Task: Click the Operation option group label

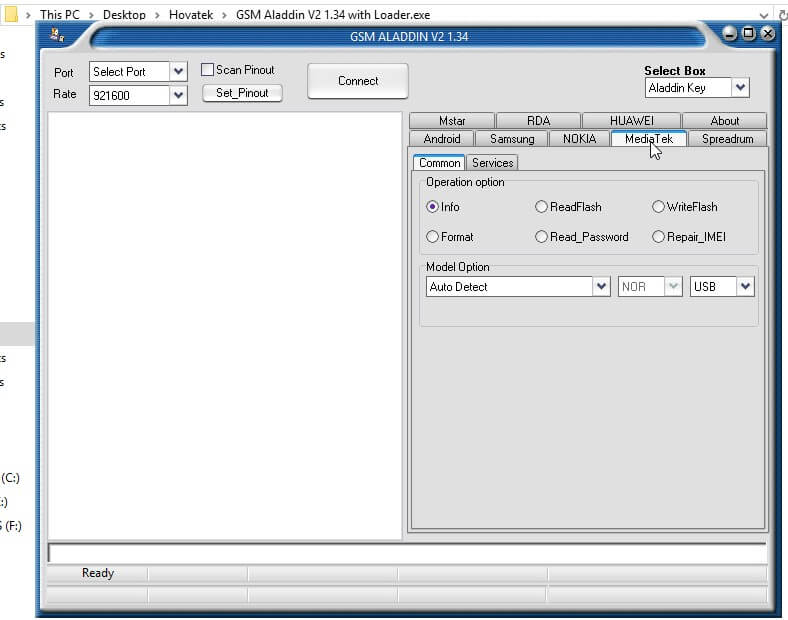Action: 465,182
